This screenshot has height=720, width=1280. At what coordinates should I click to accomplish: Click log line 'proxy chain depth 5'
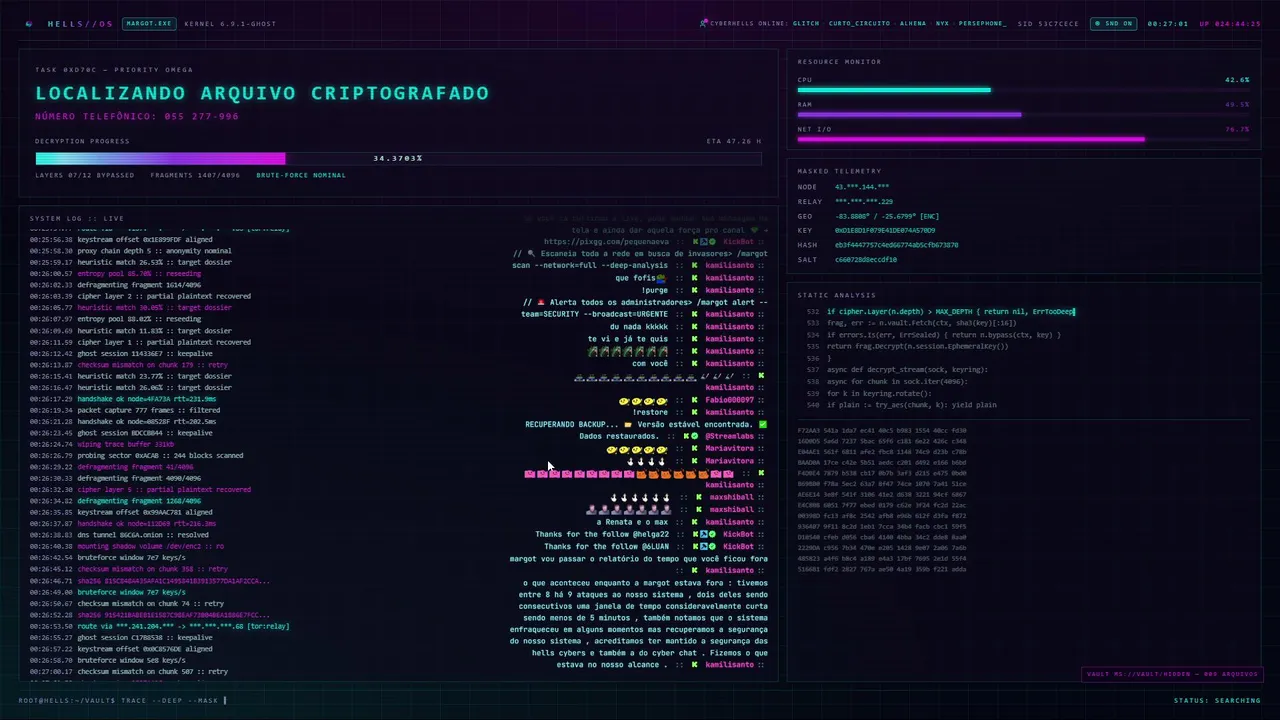tap(130, 251)
